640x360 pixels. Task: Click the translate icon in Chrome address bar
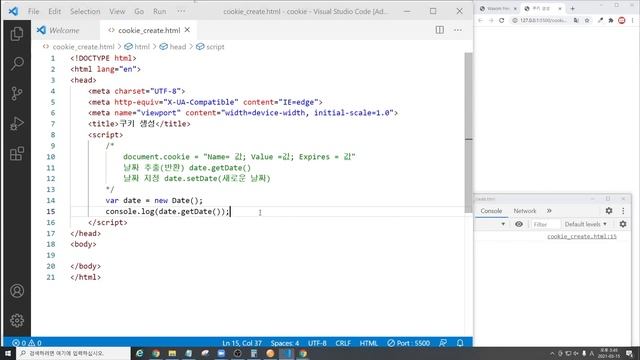pyautogui.click(x=576, y=20)
